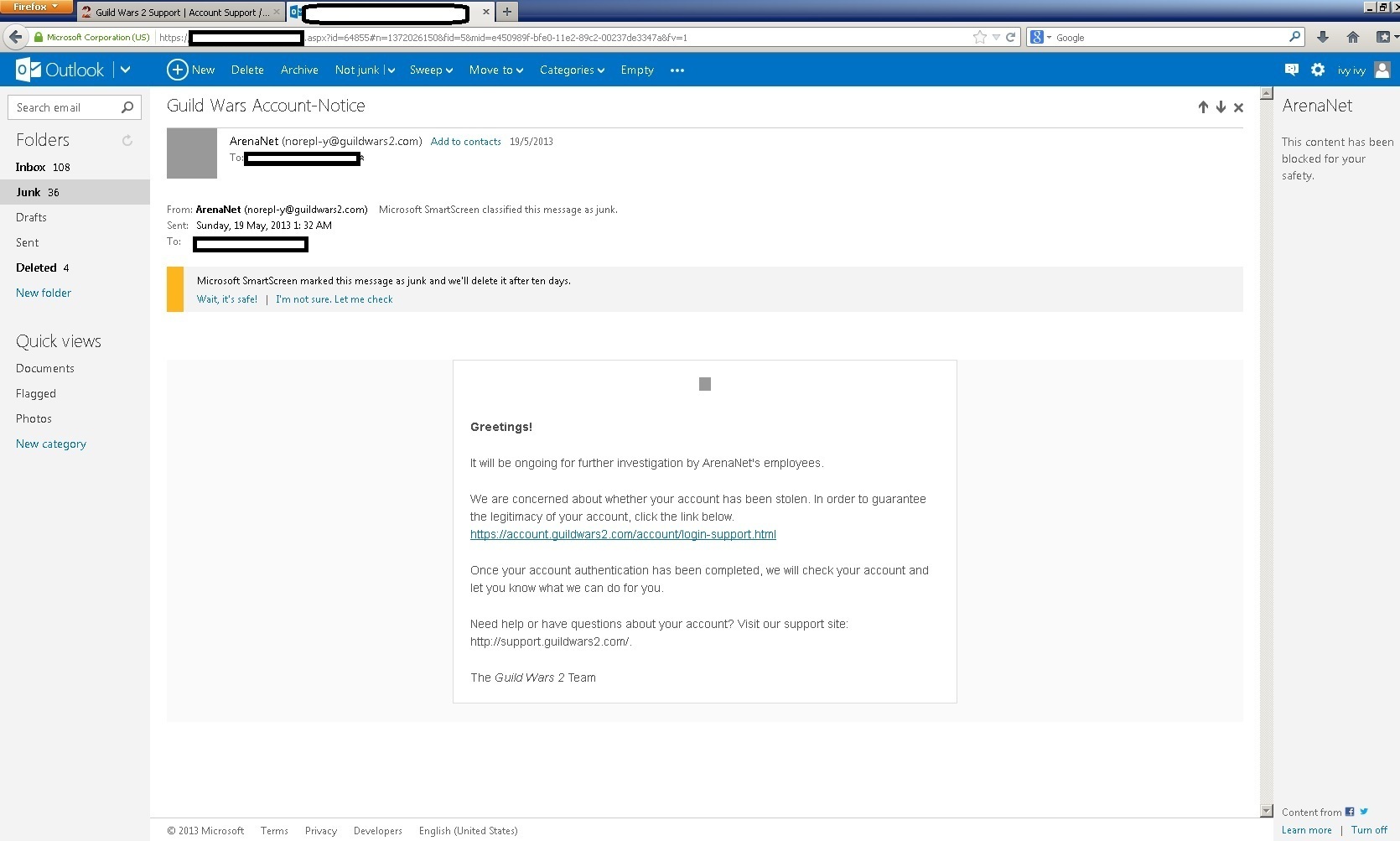Click 'I'm not sure. Let me check'
Image resolution: width=1400 pixels, height=841 pixels.
334,299
